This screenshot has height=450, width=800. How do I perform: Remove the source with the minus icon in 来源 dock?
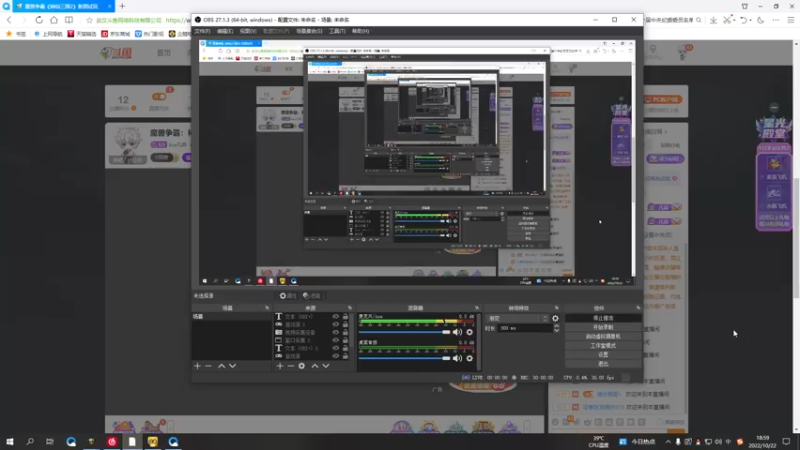[x=290, y=366]
